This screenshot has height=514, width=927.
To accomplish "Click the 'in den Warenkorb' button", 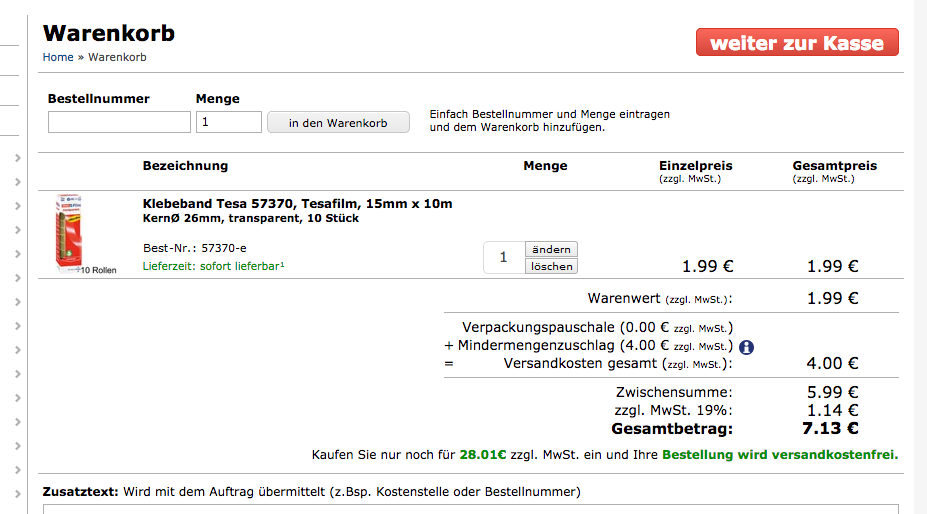I will click(x=338, y=122).
